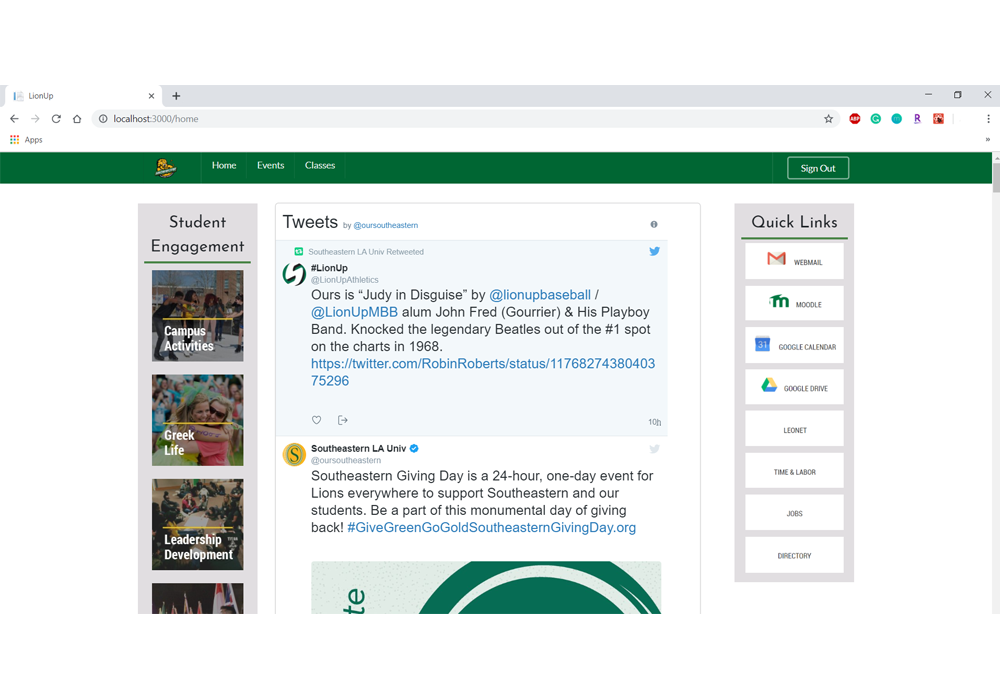Image resolution: width=1000 pixels, height=700 pixels.
Task: Open Google Drive quick link
Action: [794, 387]
